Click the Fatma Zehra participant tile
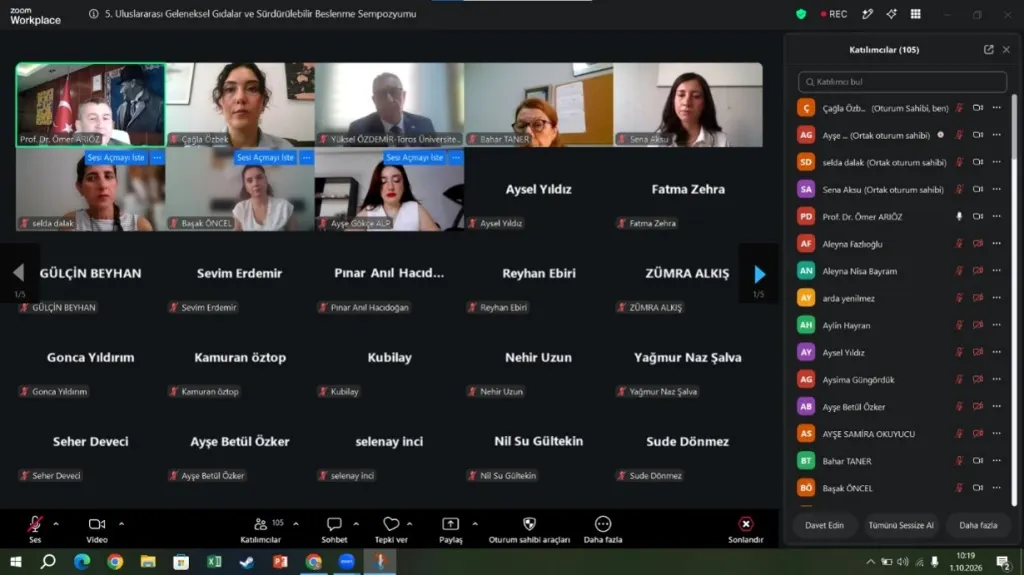Screen dimensions: 1024x575 [688, 189]
